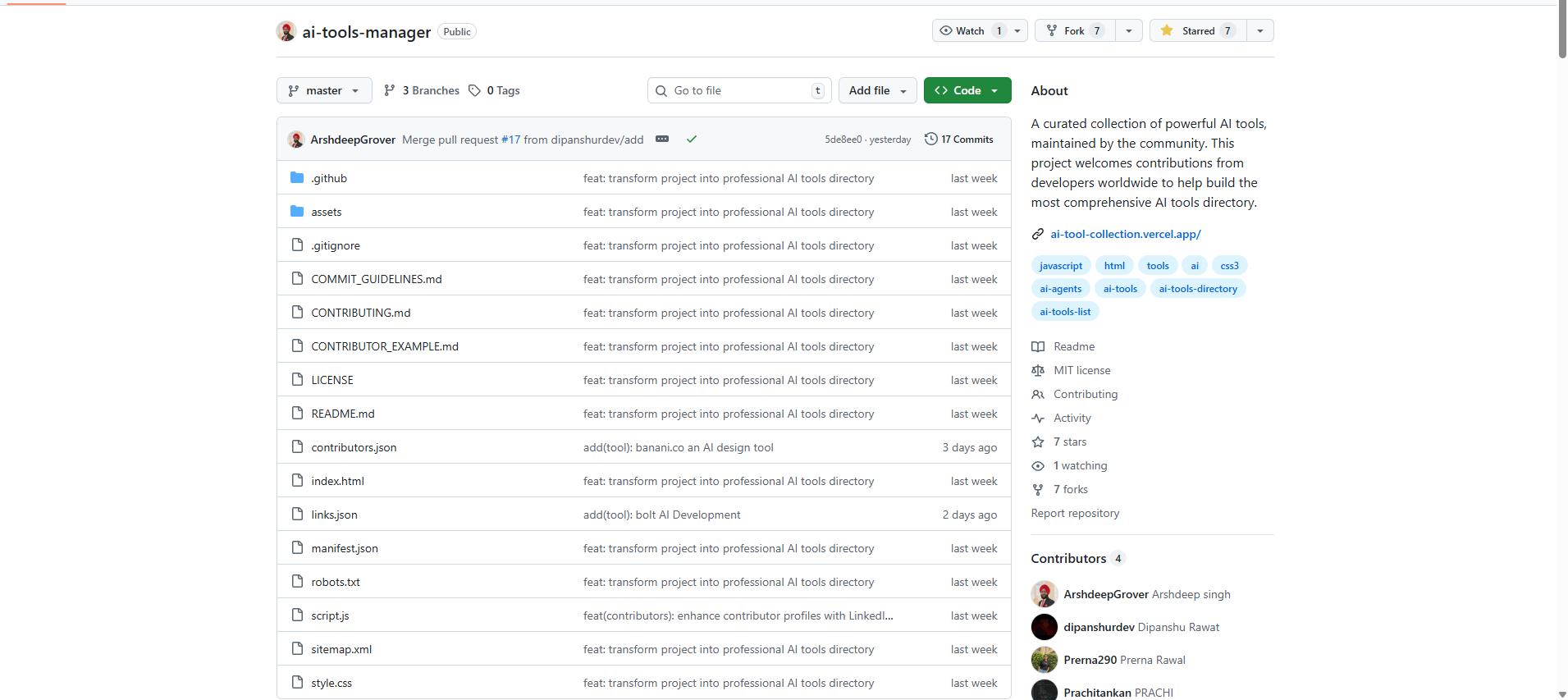Viewport: 1568px width, 700px height.
Task: Open the Prachitankan contributor profile
Action: (x=1097, y=693)
